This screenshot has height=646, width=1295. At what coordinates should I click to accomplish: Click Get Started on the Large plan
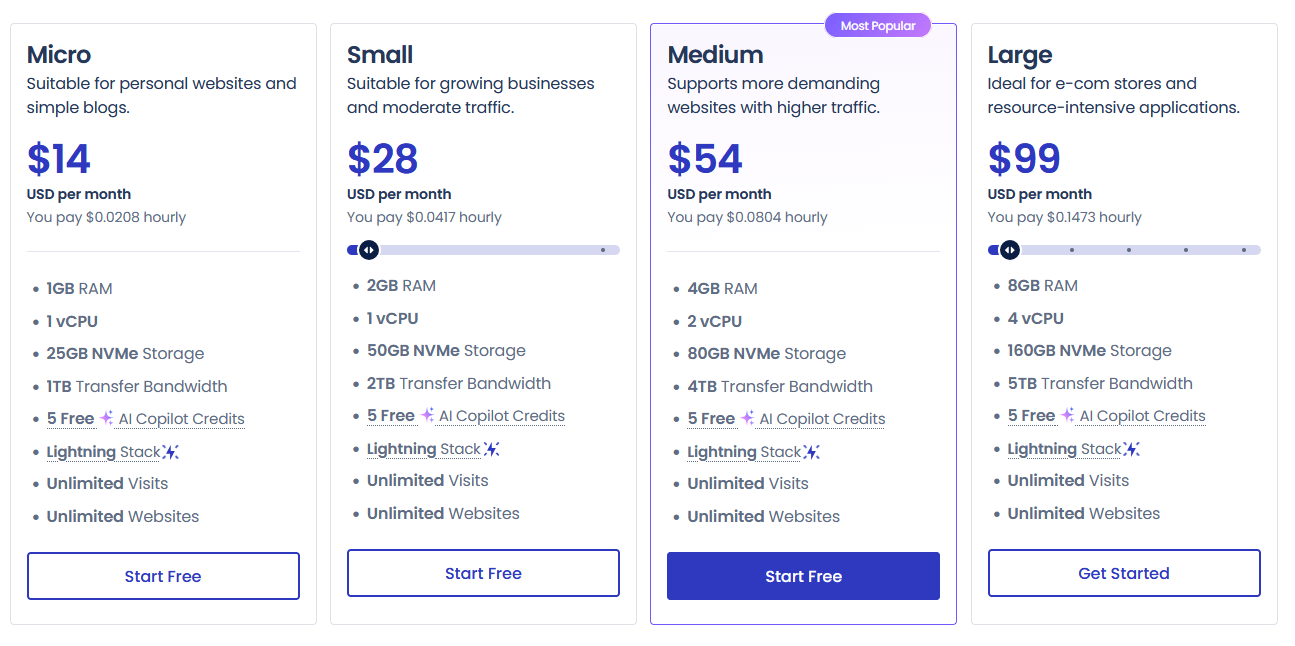click(x=1124, y=572)
